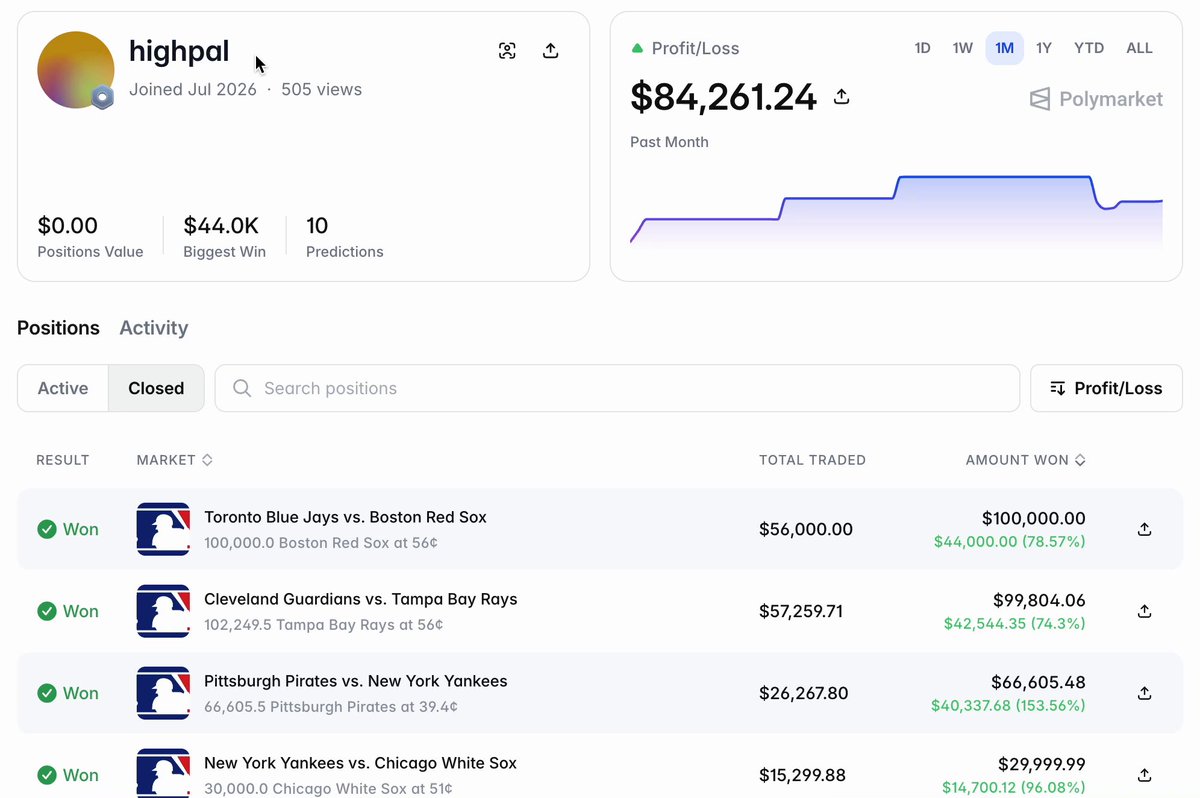Click the highpal profile avatar
Viewport: 1200px width, 798px height.
coord(76,70)
